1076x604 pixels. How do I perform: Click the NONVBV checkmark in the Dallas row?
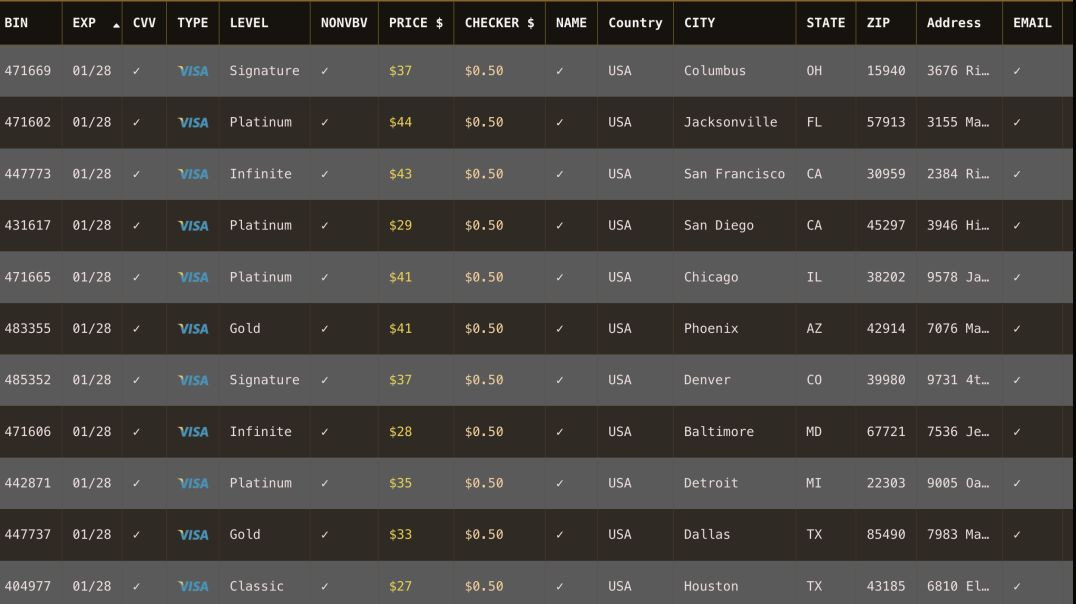325,535
